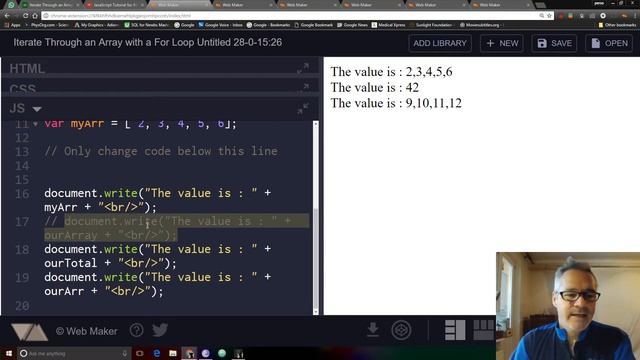Click Cortana microphone icon

pos(124,353)
